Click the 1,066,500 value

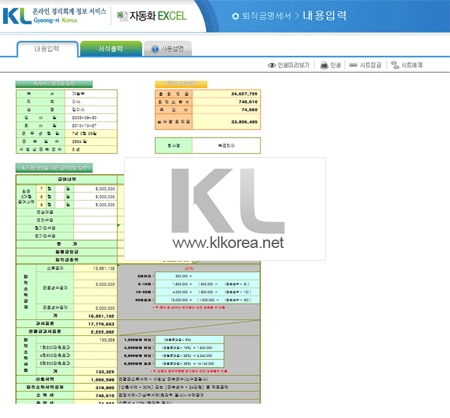click(102, 380)
